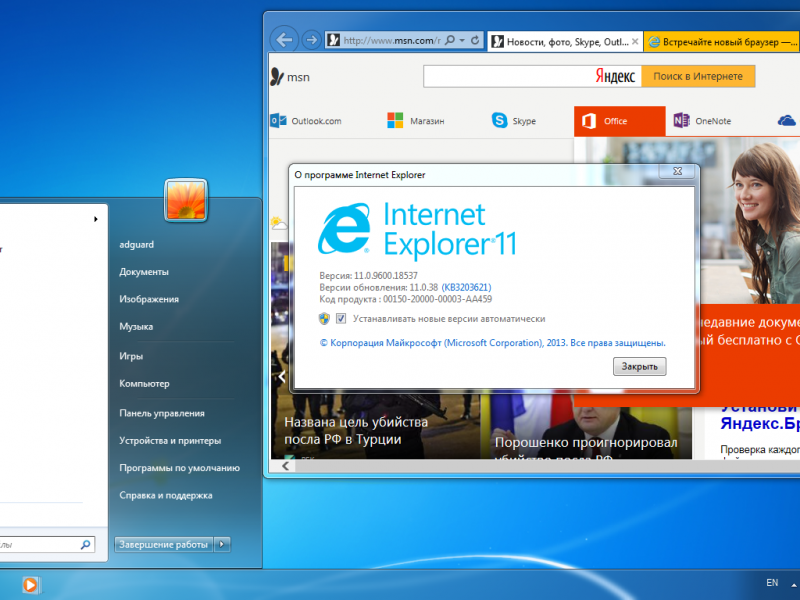
Task: Click the weather sun-cloud icon on msn page
Action: tap(279, 223)
